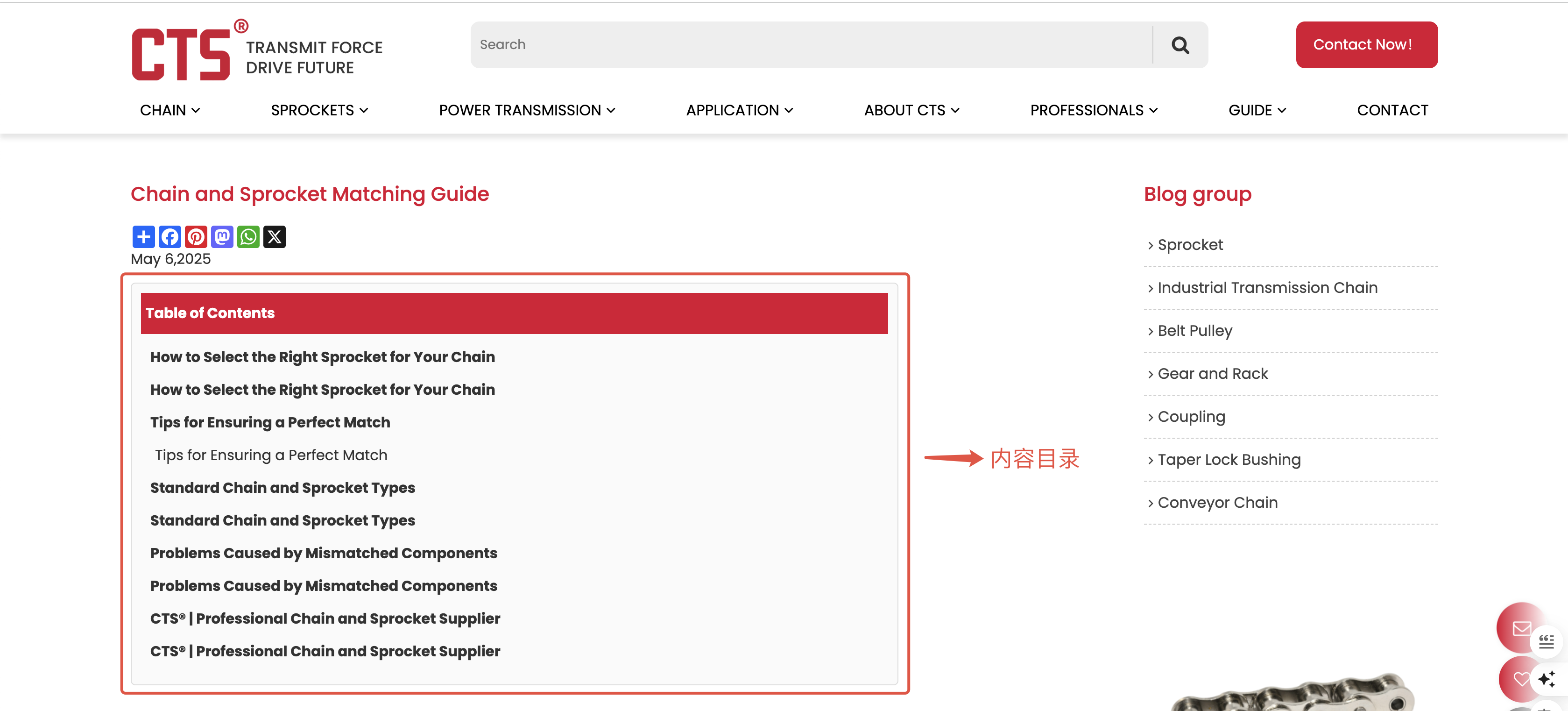Pin the article with Pinterest icon
The image size is (1568, 711).
coord(196,237)
